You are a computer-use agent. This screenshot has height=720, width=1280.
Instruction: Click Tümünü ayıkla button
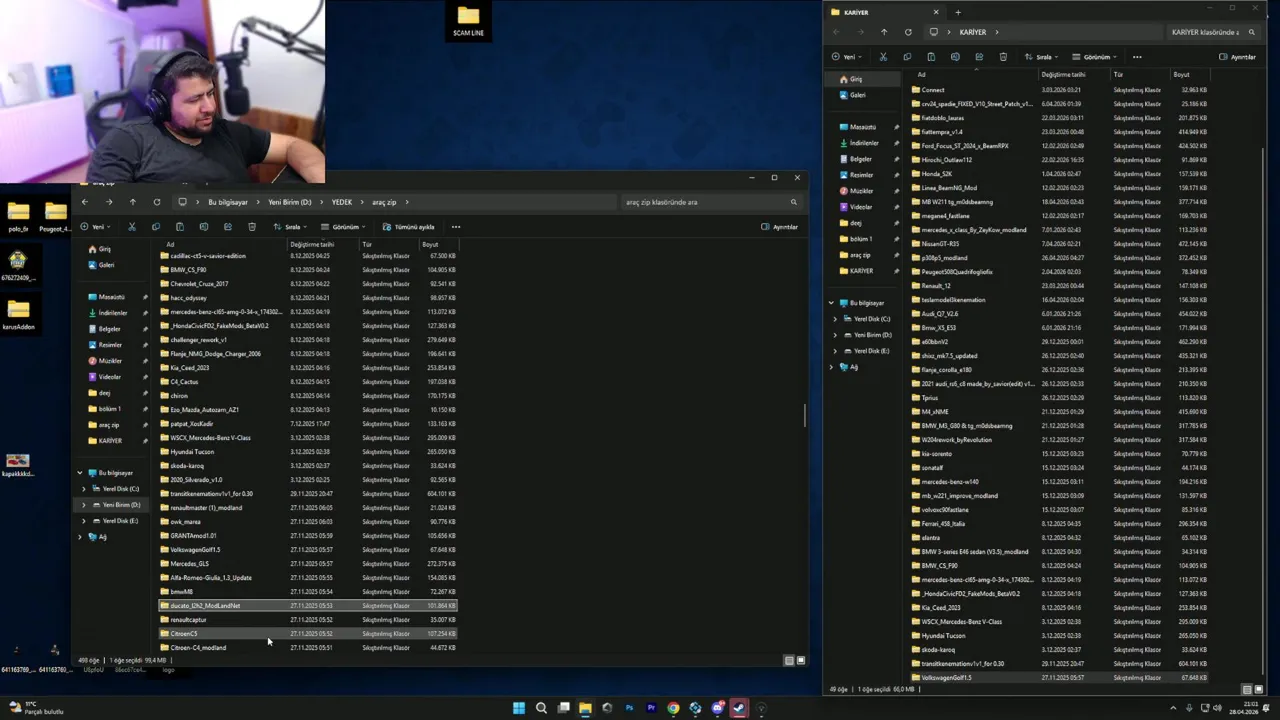point(409,227)
